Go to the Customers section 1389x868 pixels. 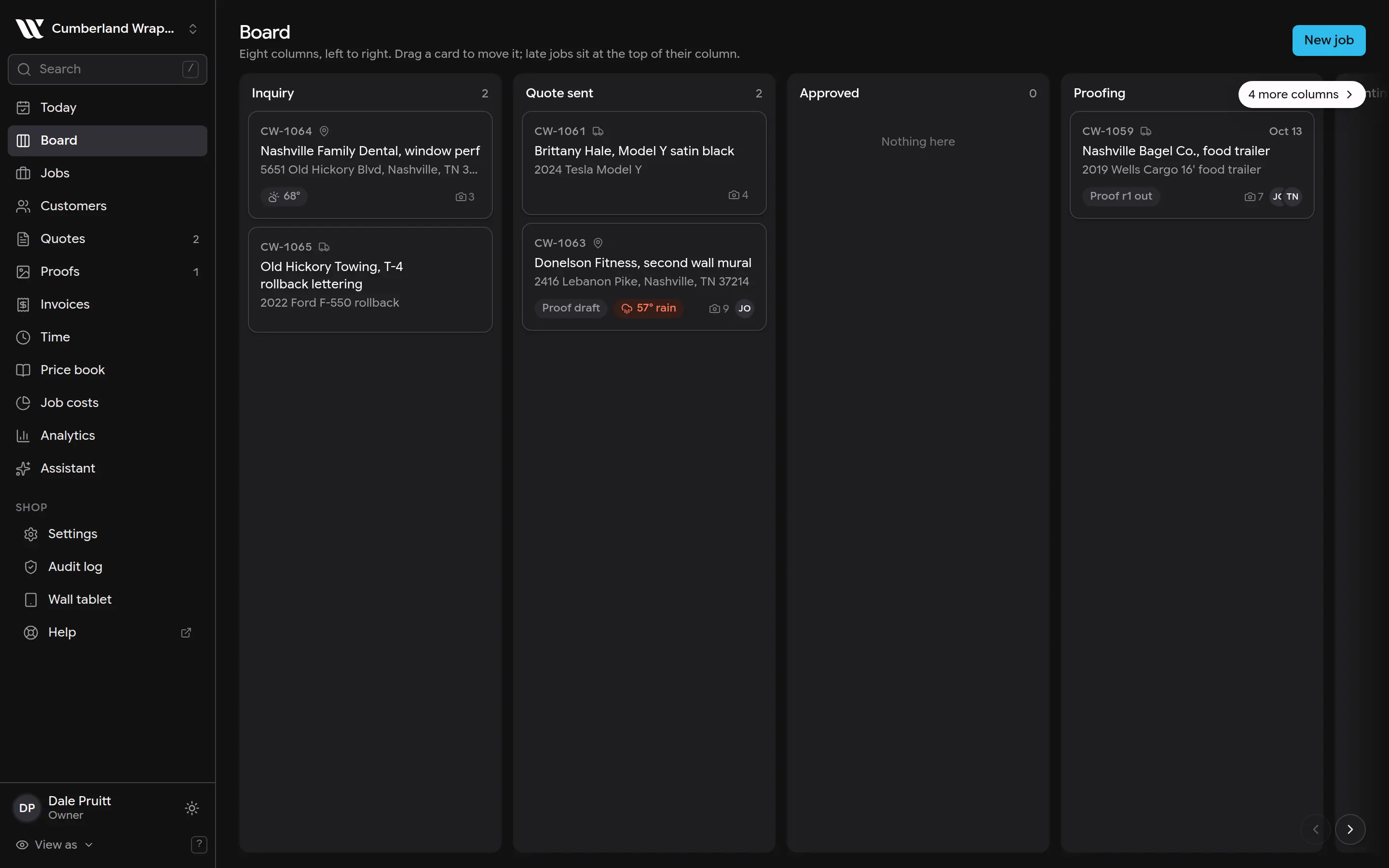point(108,206)
